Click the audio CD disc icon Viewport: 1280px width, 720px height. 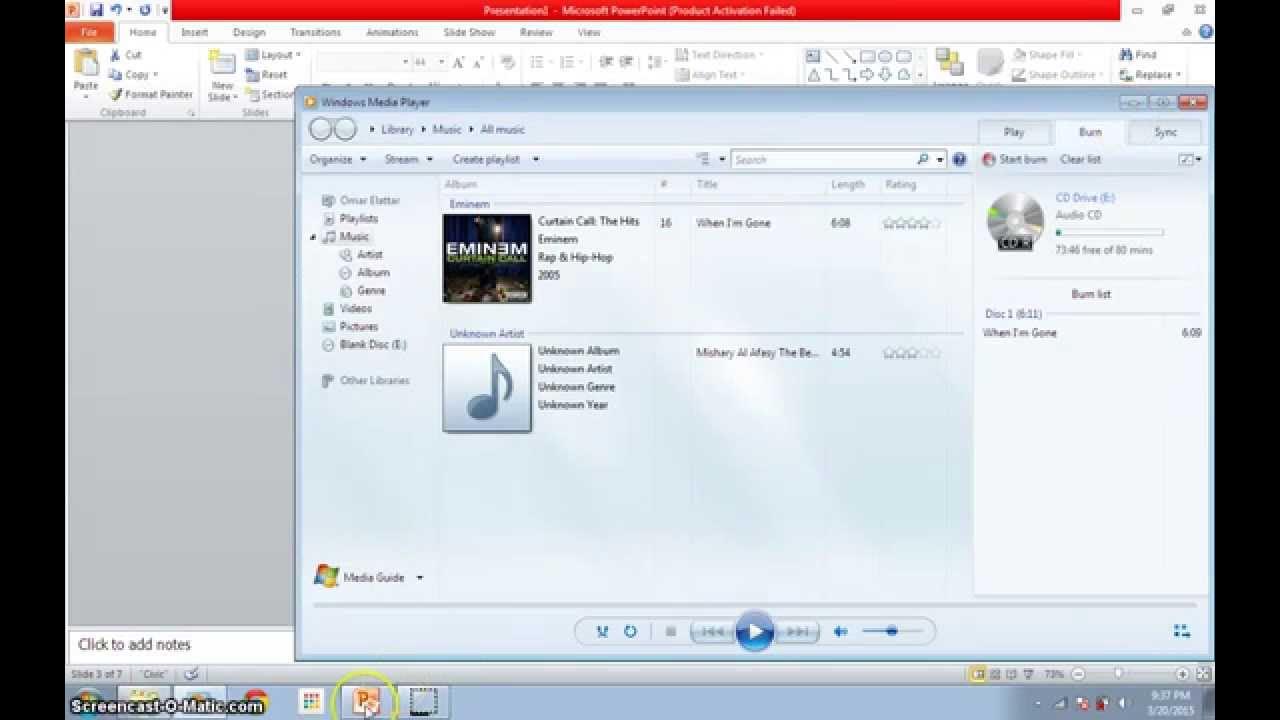tap(1015, 221)
